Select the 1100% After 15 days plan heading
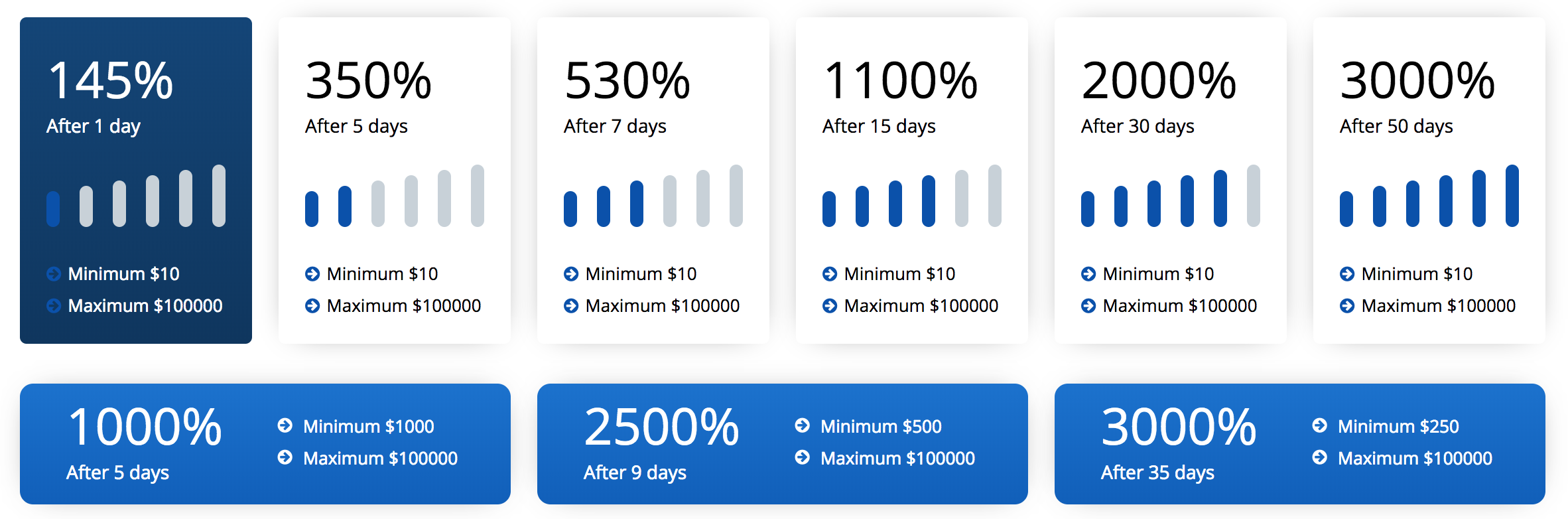The image size is (1568, 519). (900, 81)
